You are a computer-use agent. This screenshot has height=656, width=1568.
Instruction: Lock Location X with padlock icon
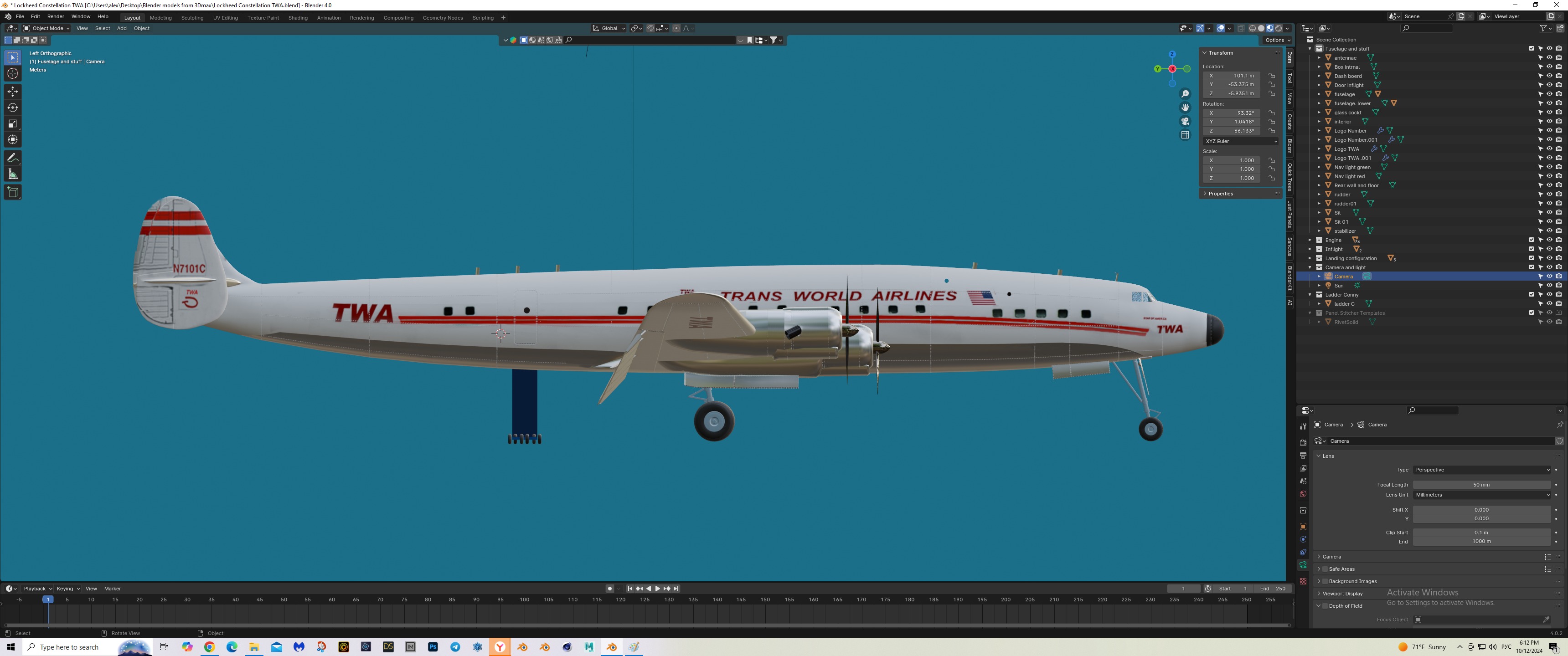1272,76
